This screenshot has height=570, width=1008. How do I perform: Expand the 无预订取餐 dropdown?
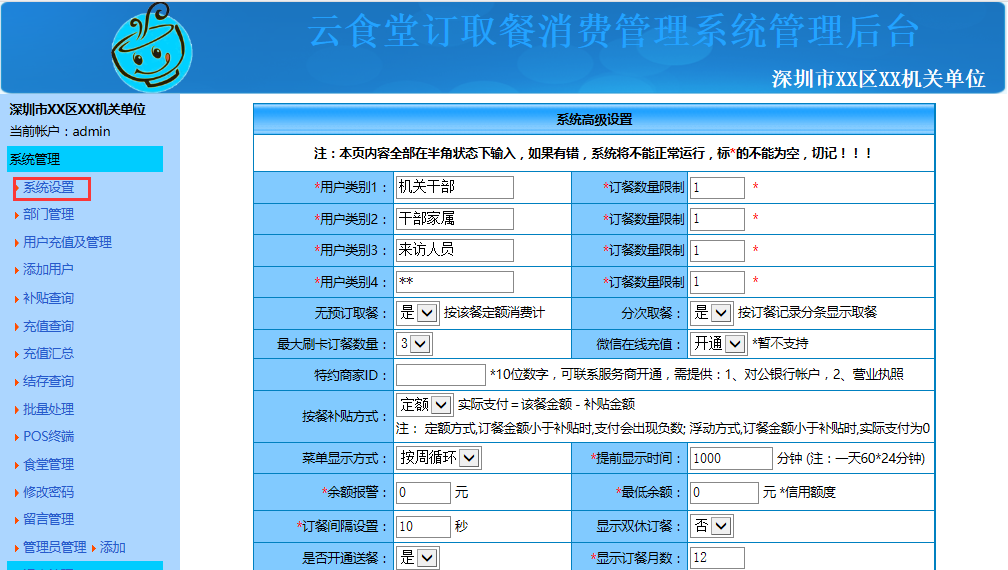tap(417, 312)
